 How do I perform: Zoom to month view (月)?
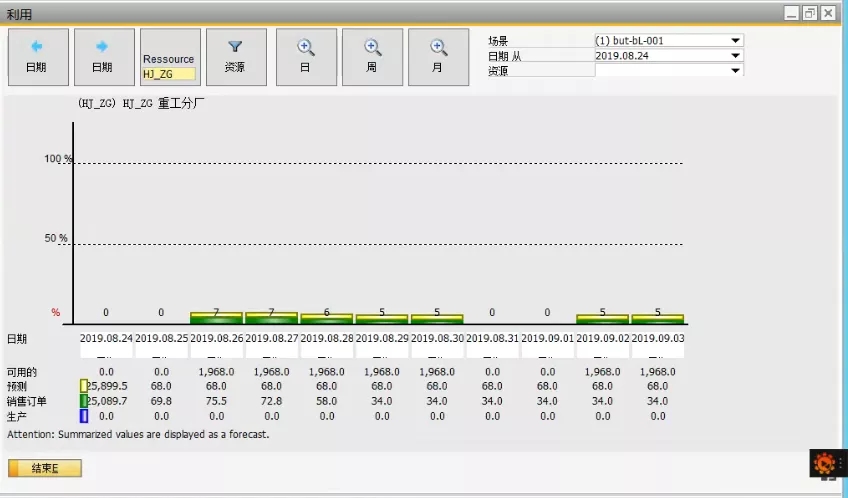[438, 57]
